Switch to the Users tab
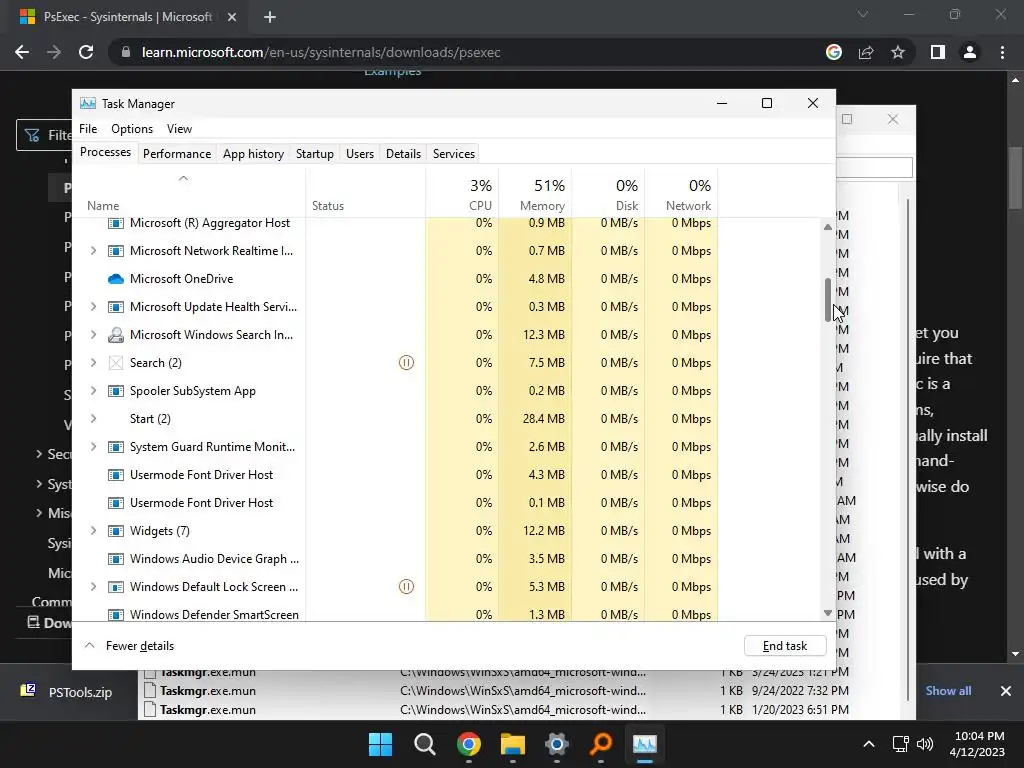Viewport: 1024px width, 768px height. point(360,154)
